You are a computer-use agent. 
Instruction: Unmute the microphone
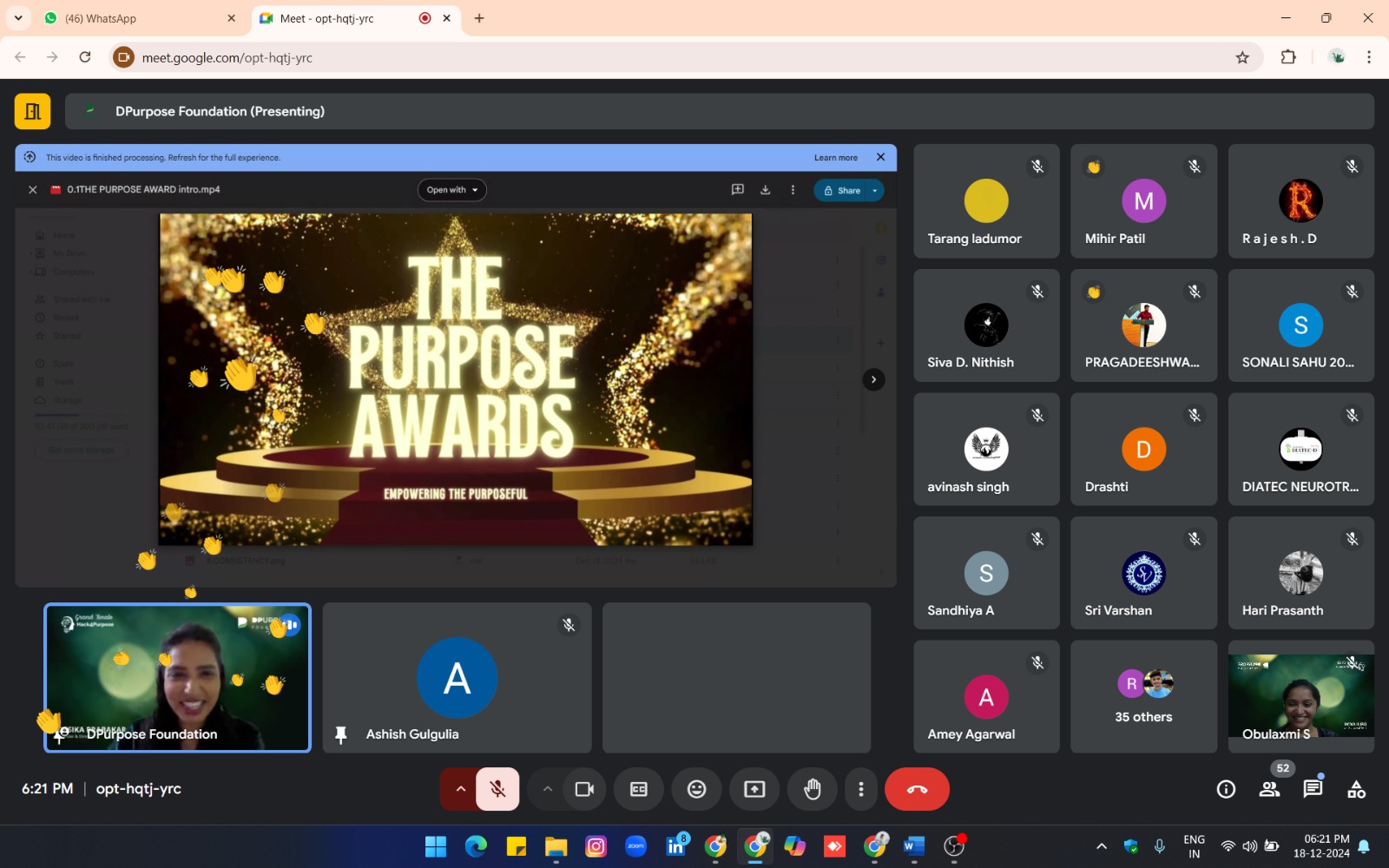pos(497,789)
